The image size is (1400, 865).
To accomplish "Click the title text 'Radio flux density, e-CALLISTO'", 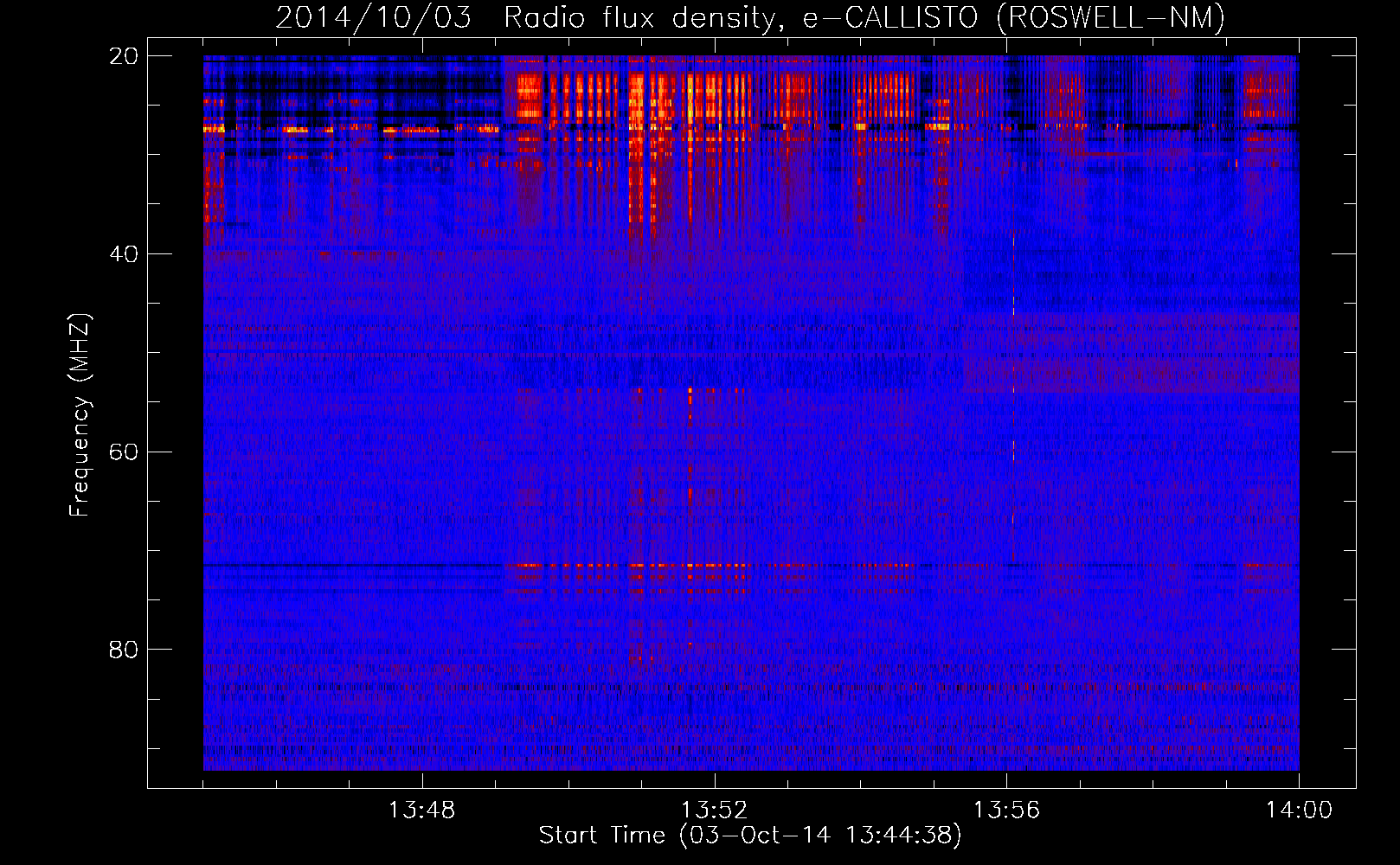I will coord(741,18).
